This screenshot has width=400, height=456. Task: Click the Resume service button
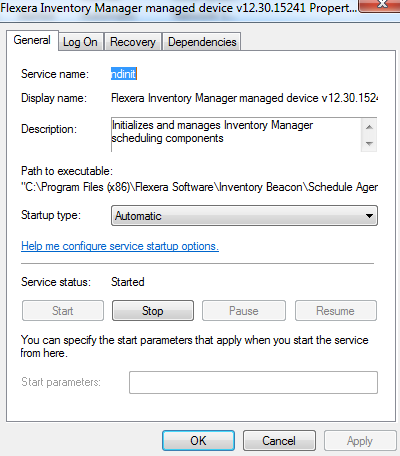335,311
